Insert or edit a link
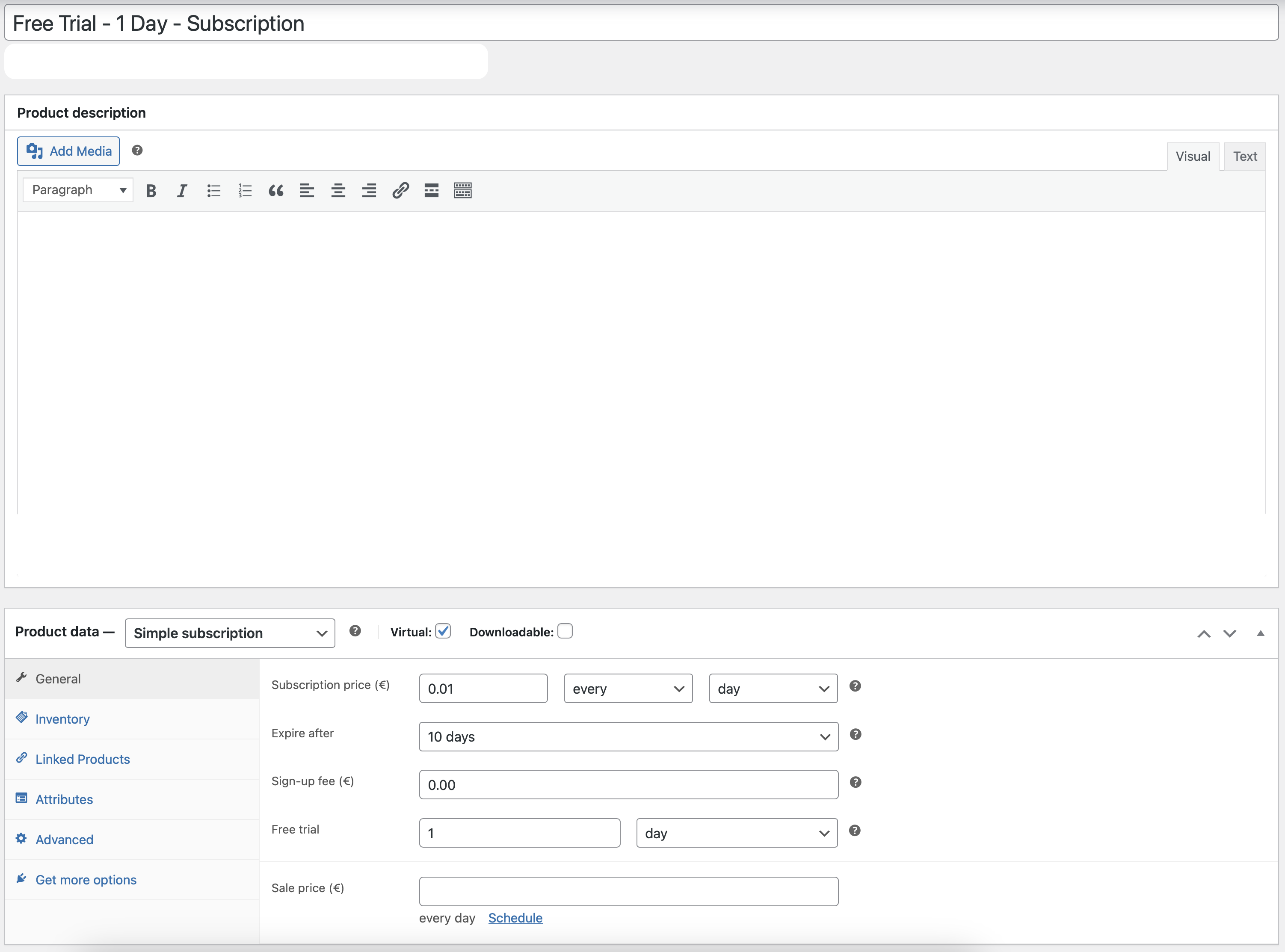Image resolution: width=1285 pixels, height=952 pixels. 400,191
